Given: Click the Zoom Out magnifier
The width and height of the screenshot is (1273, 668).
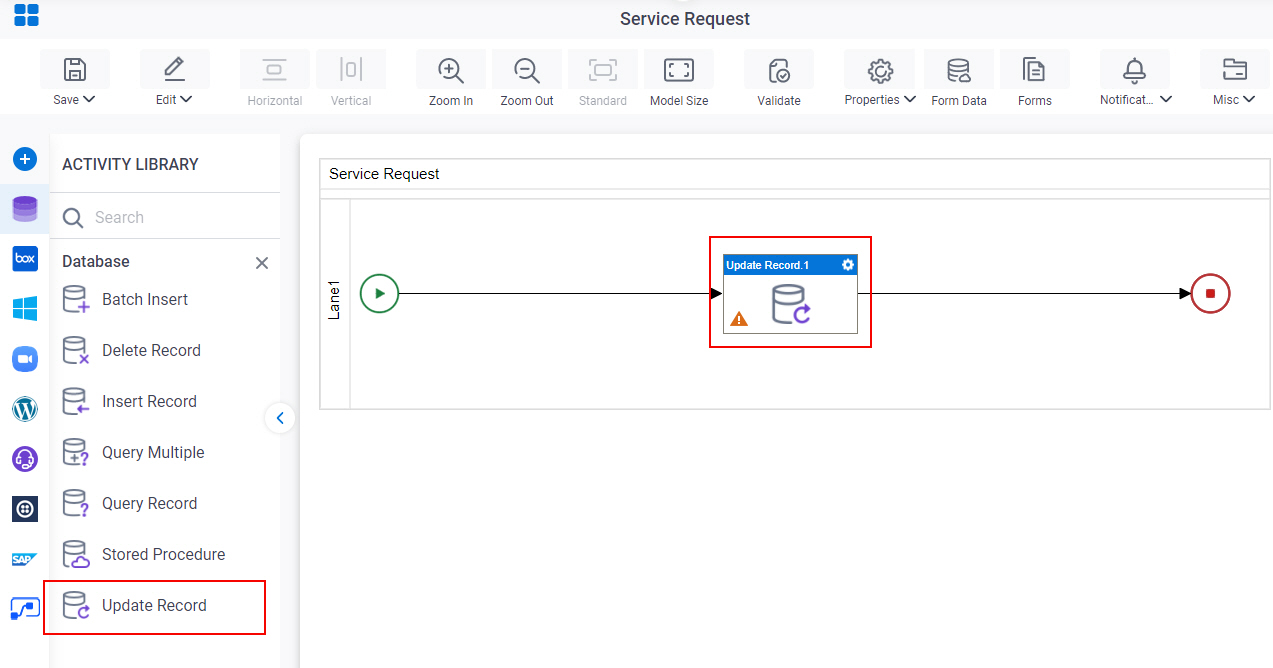Looking at the screenshot, I should coord(527,70).
